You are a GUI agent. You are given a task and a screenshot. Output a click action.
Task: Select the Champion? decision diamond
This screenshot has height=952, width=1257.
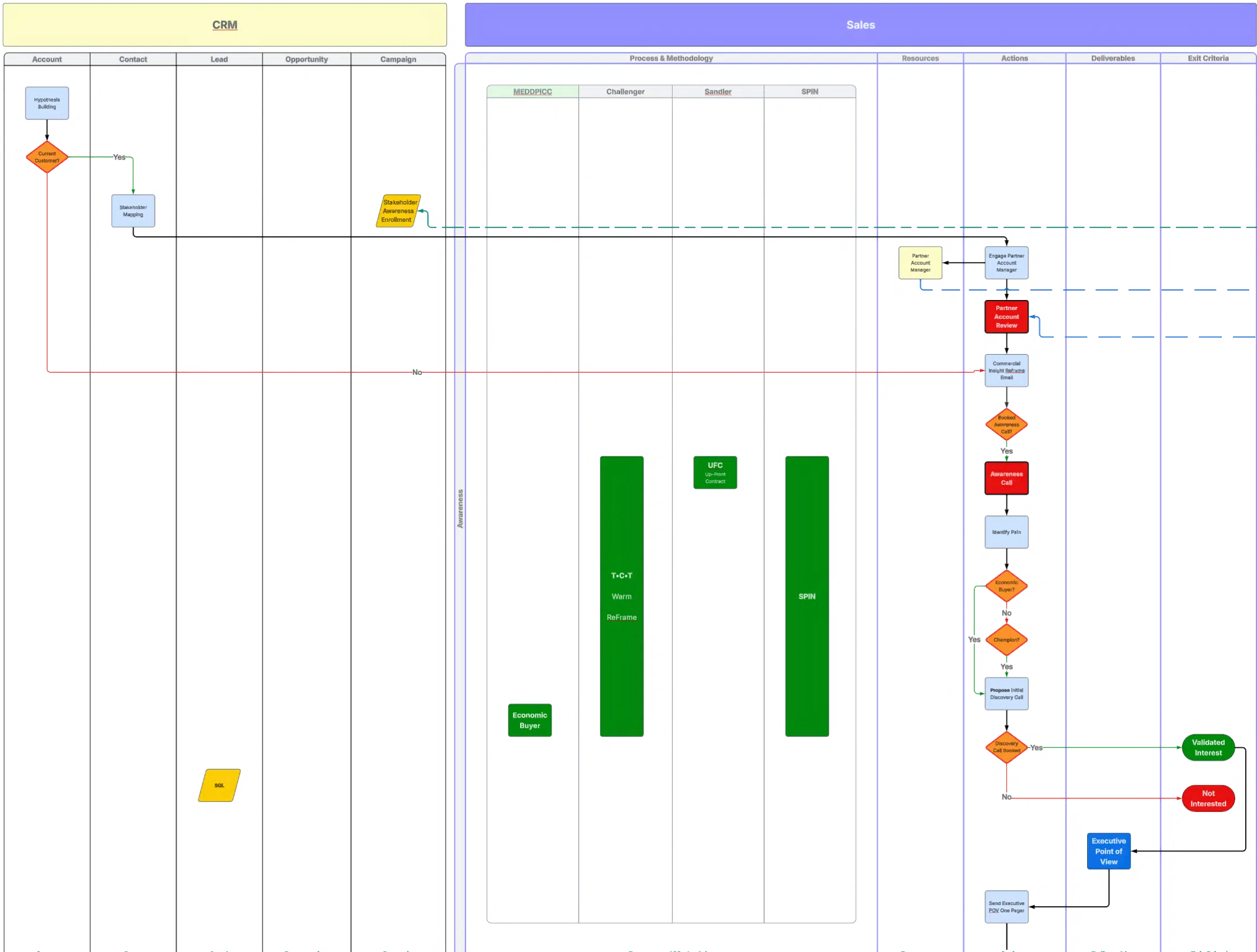1006,639
